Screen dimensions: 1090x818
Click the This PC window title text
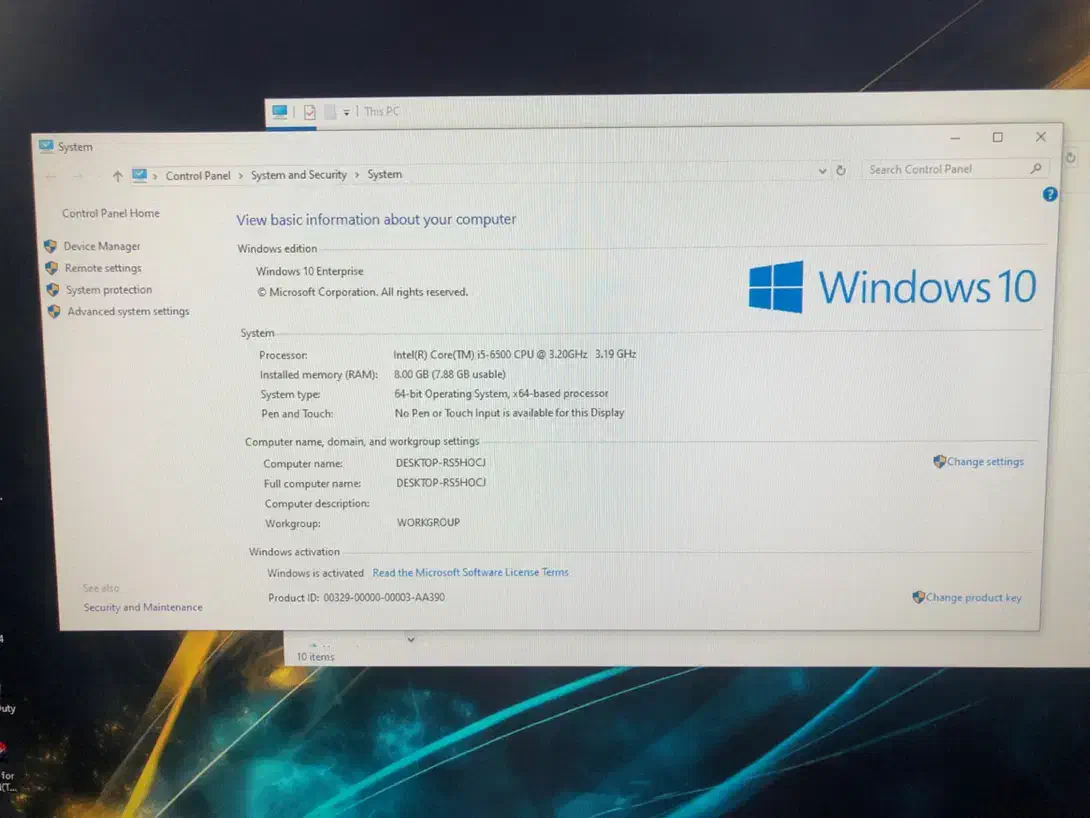(382, 111)
